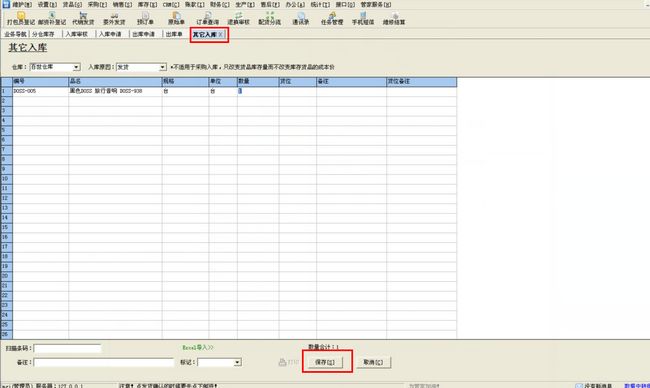The height and width of the screenshot is (388, 650).
Task: Click the 货位备注 column header
Action: [x=422, y=82]
